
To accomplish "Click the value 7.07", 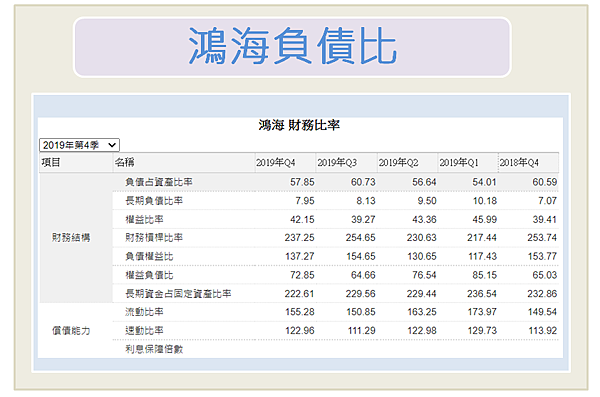I will (x=547, y=201).
